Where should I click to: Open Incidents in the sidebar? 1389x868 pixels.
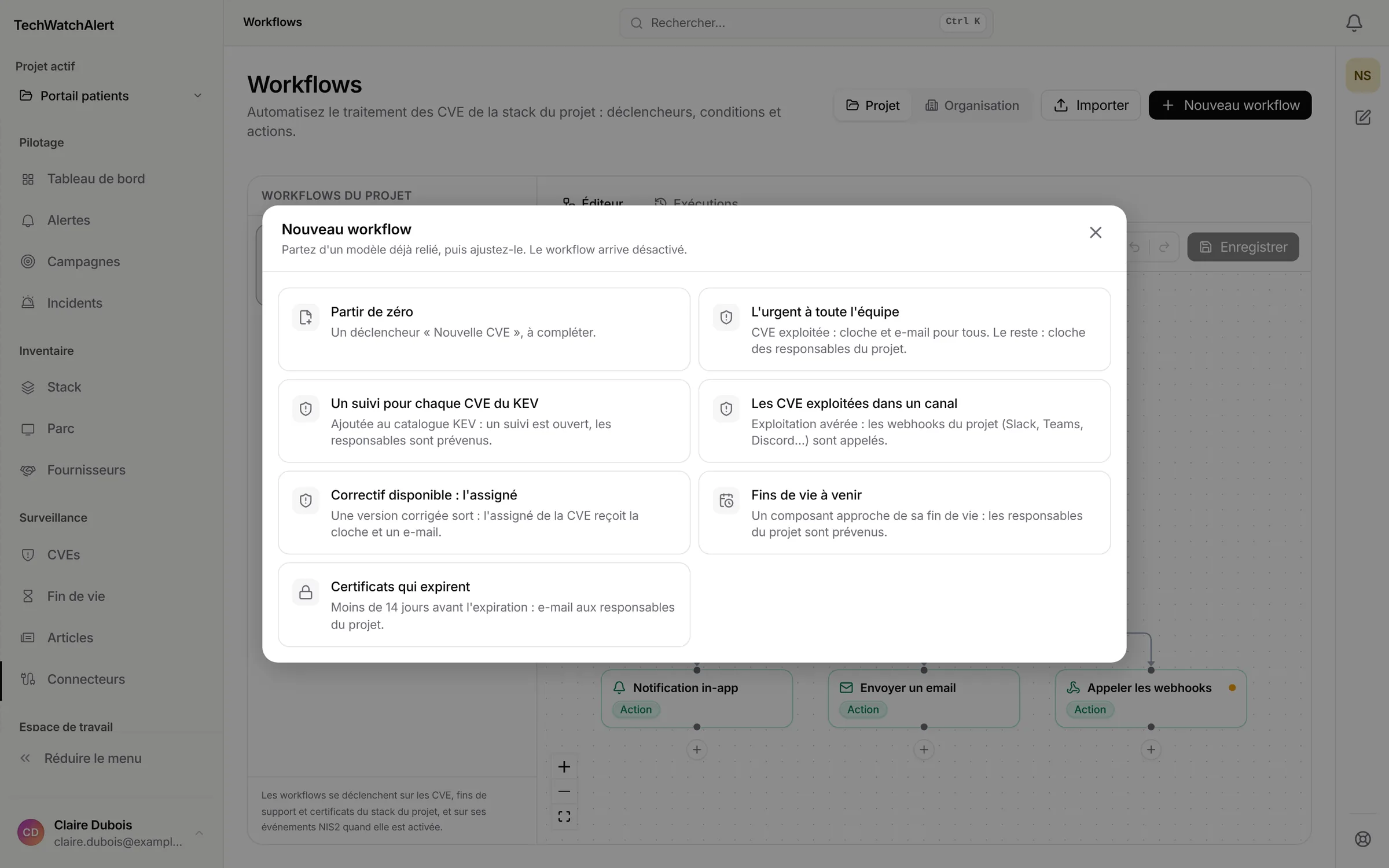point(111,303)
